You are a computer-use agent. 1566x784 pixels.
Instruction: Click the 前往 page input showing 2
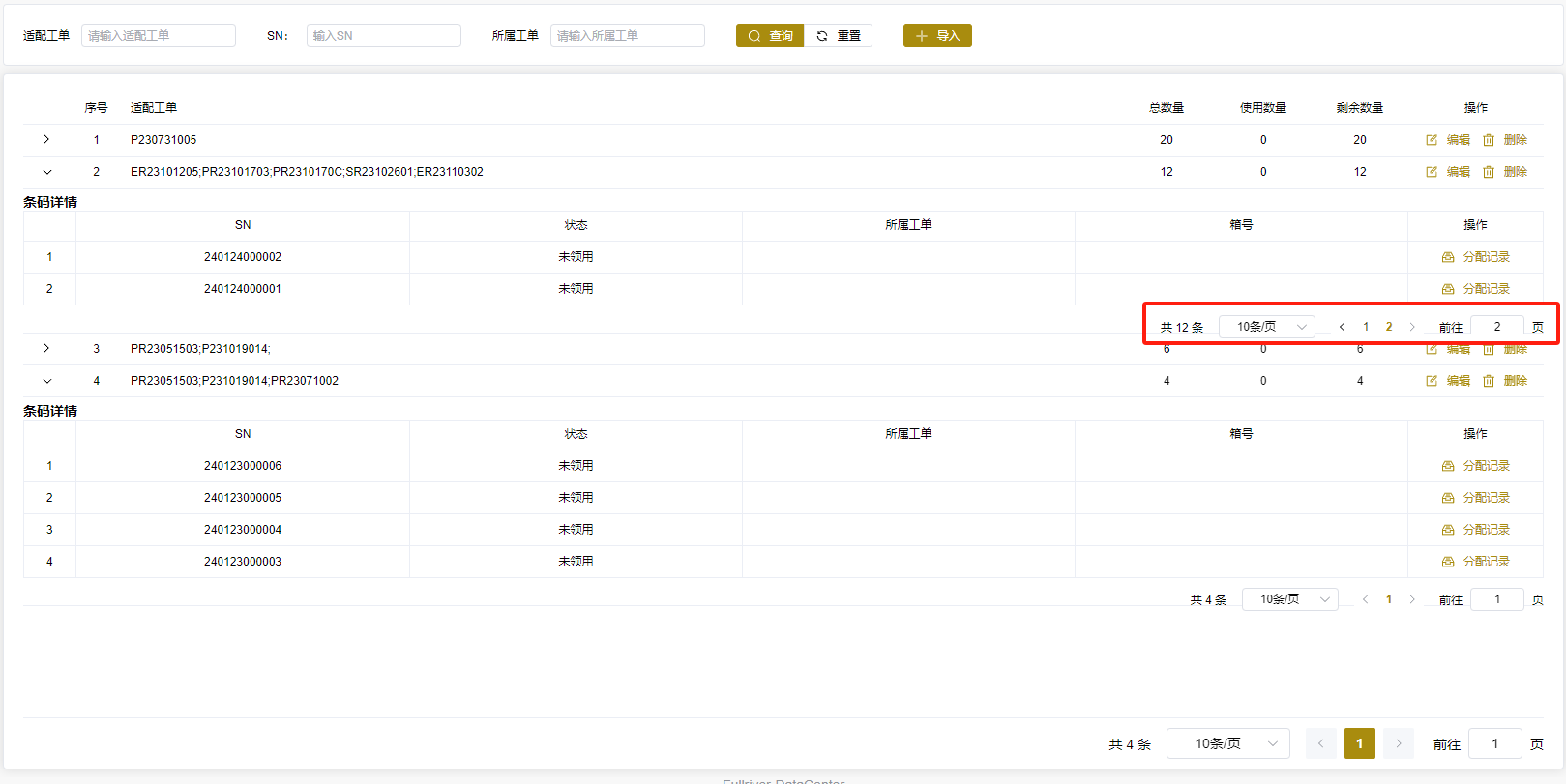pos(1497,327)
